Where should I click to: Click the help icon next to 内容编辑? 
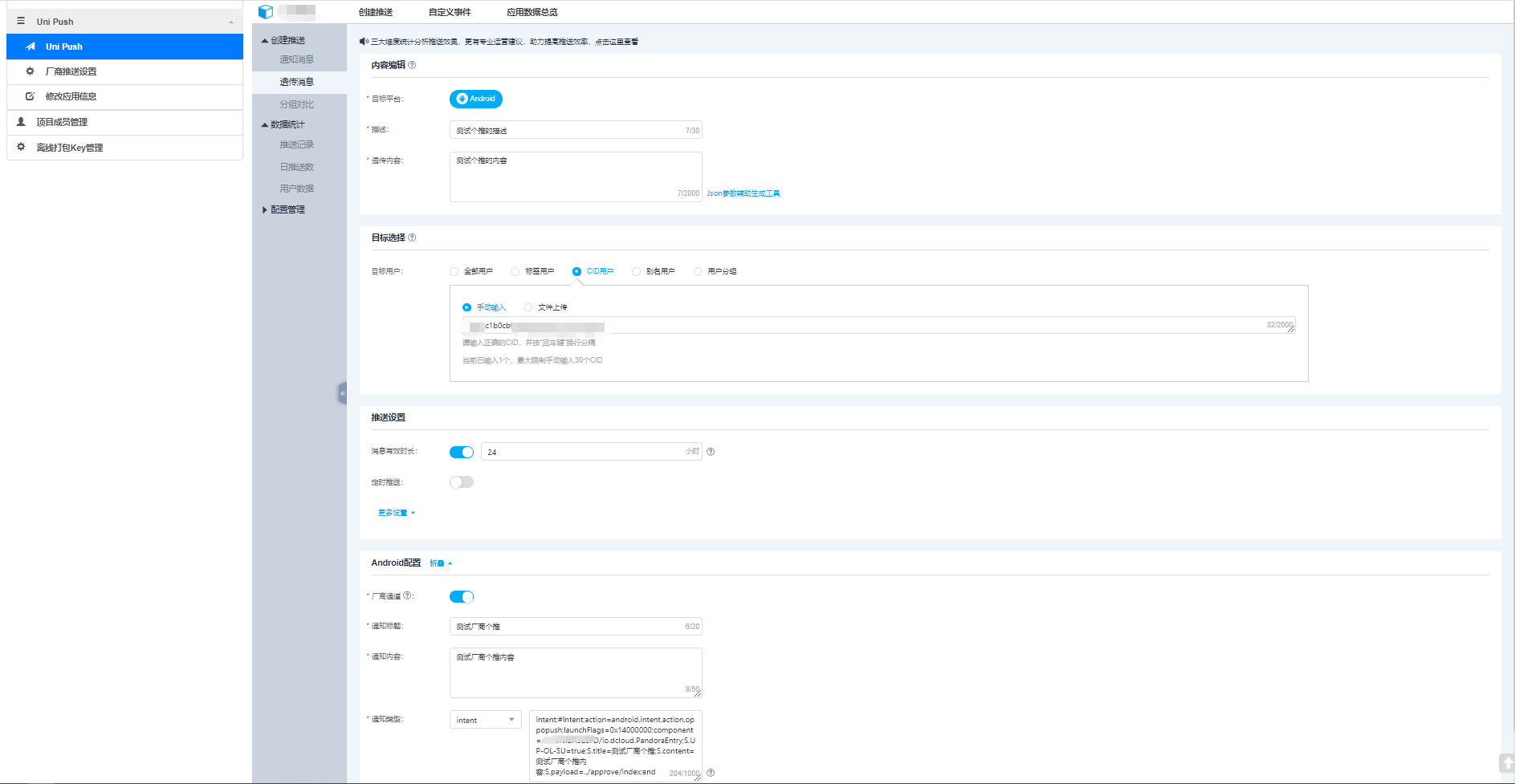click(x=412, y=65)
